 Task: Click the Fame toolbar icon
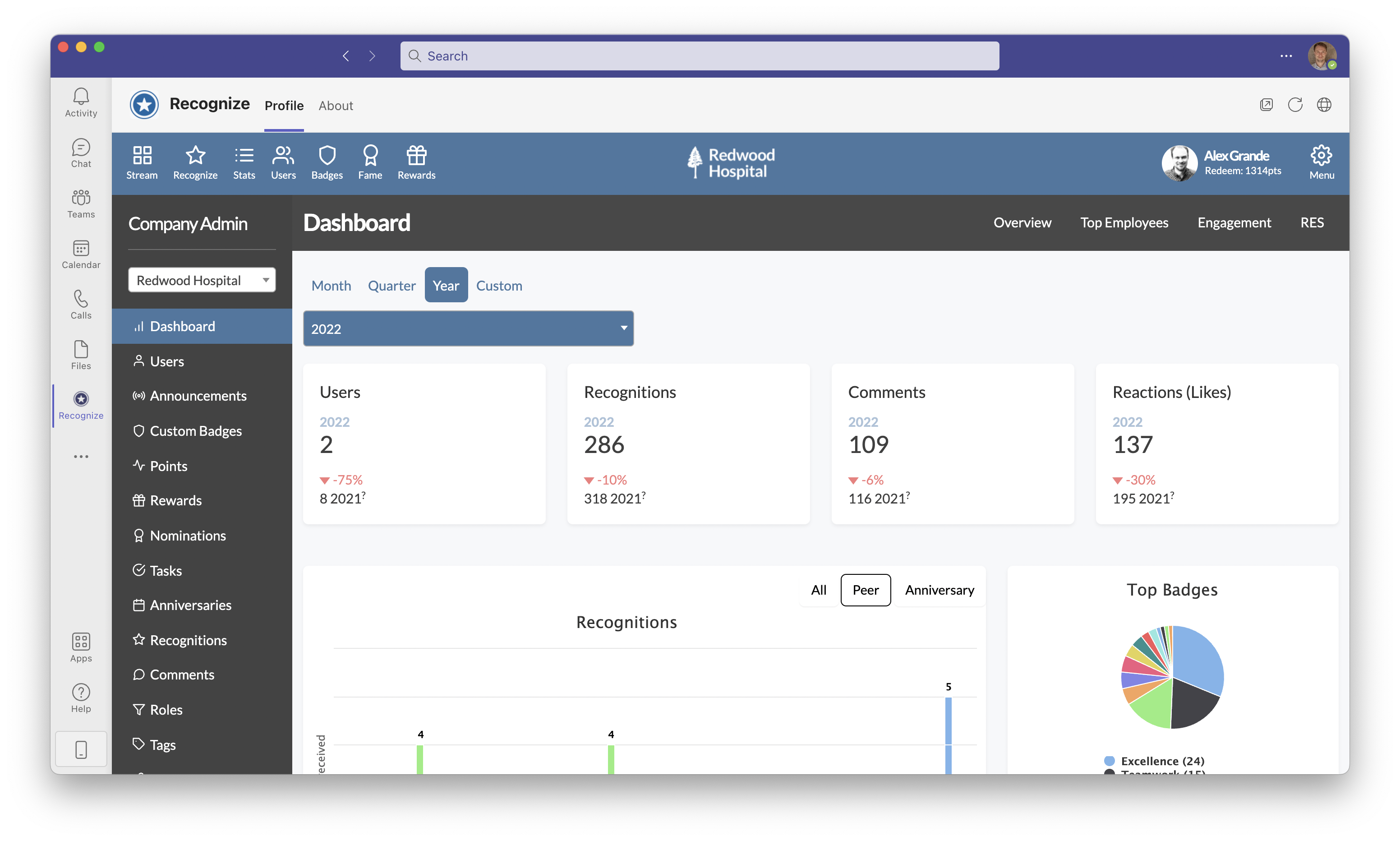(370, 162)
